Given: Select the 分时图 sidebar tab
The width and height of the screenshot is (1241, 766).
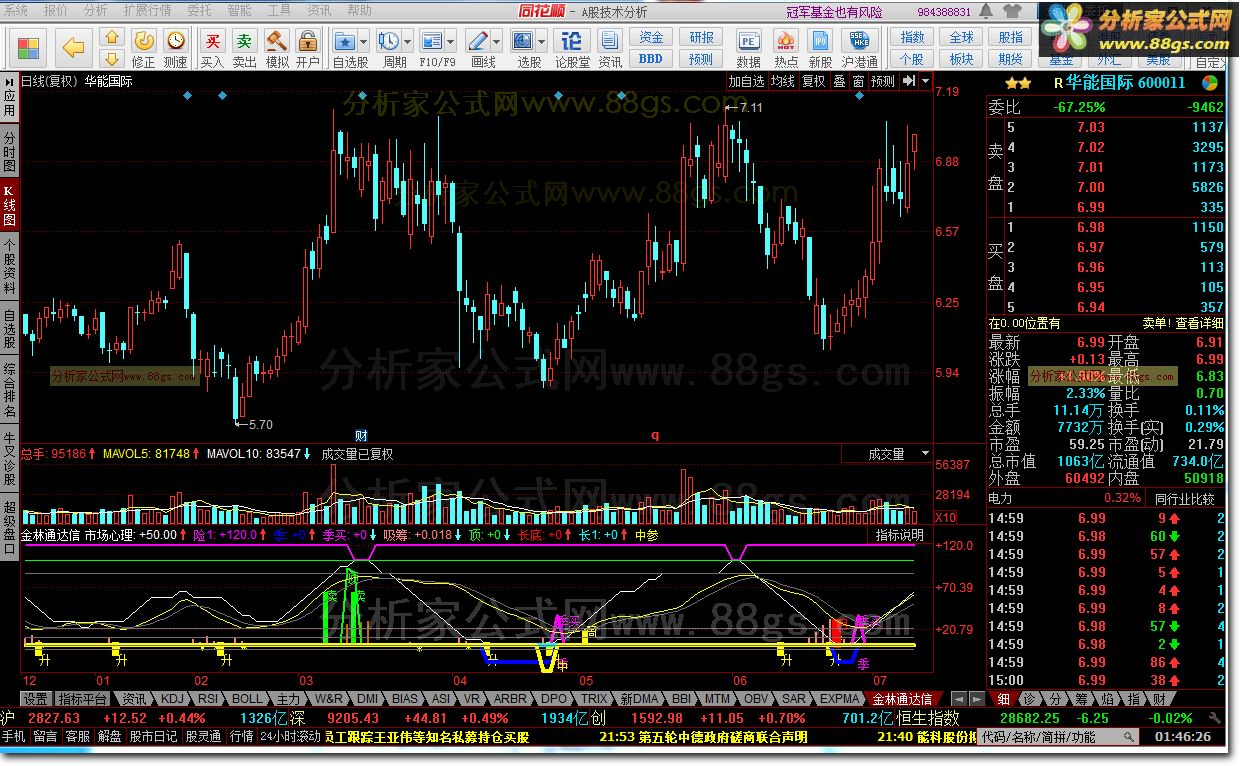Looking at the screenshot, I should 9,152.
